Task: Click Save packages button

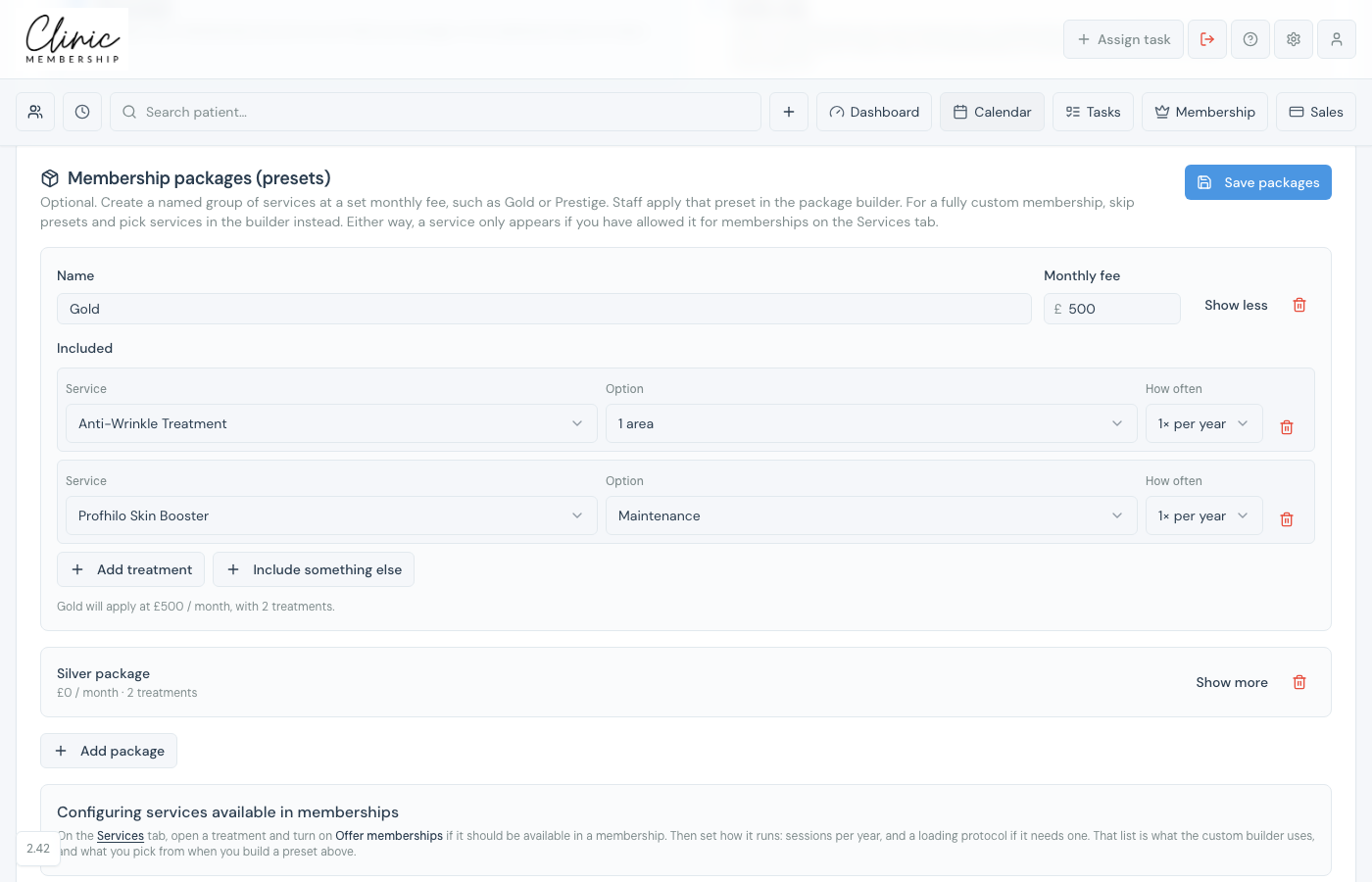Action: tap(1258, 182)
